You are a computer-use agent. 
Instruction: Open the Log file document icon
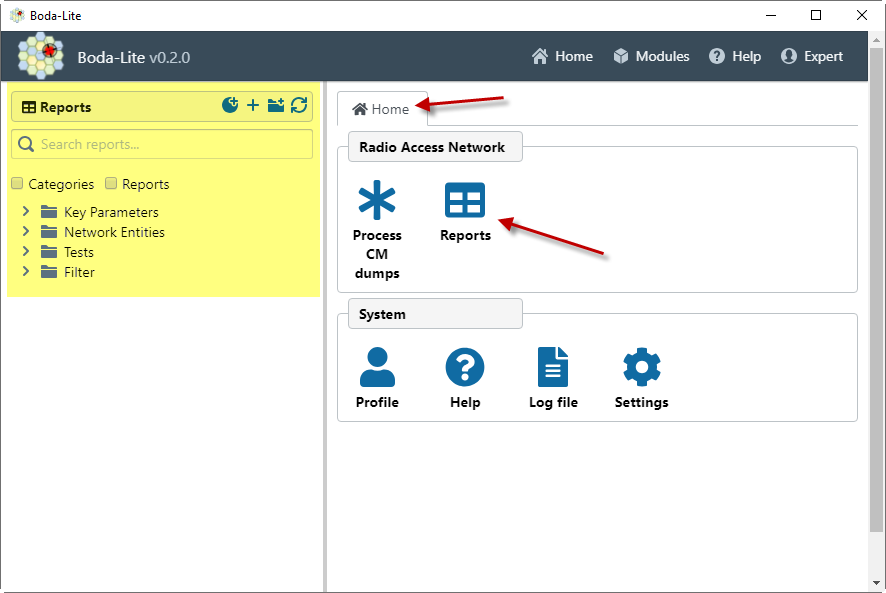[x=553, y=367]
